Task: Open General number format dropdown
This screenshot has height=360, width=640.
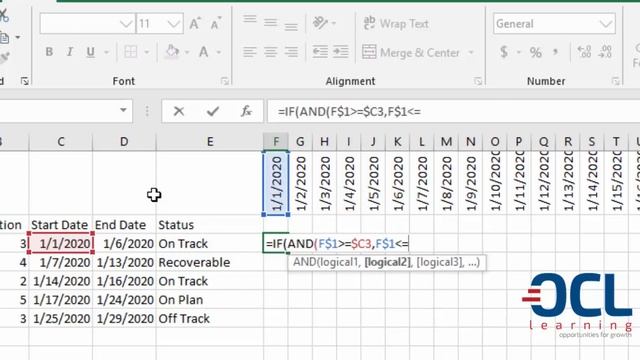Action: pyautogui.click(x=606, y=24)
